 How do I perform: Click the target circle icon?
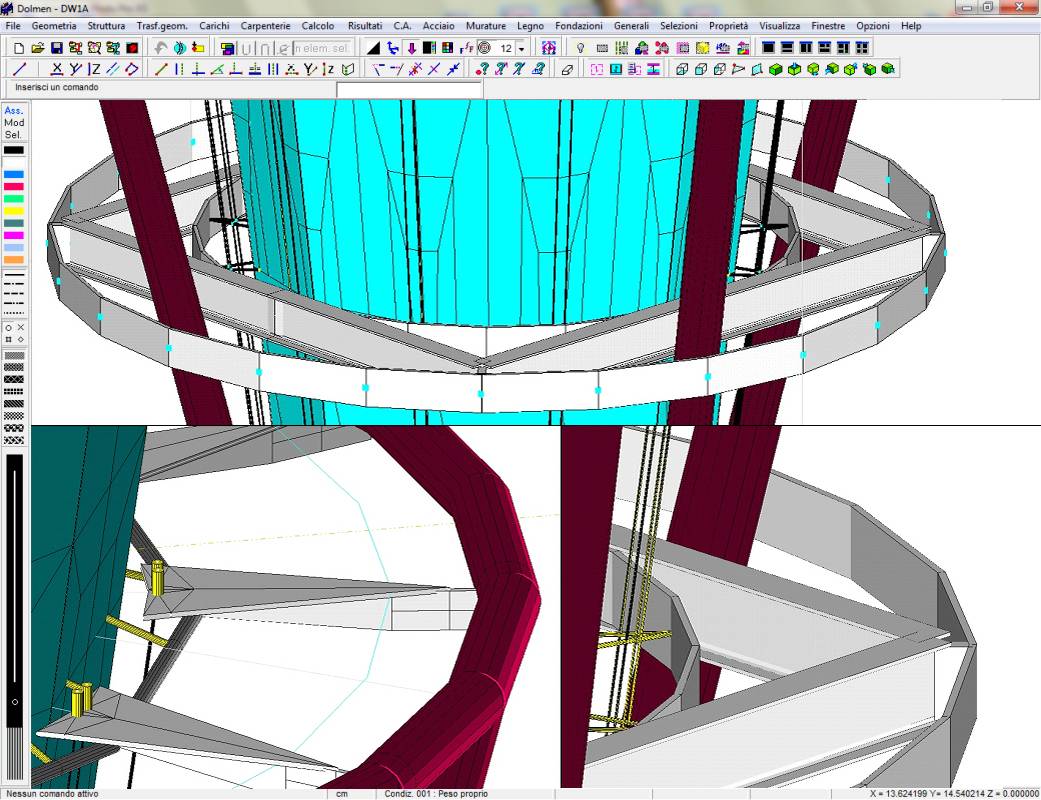(x=485, y=48)
